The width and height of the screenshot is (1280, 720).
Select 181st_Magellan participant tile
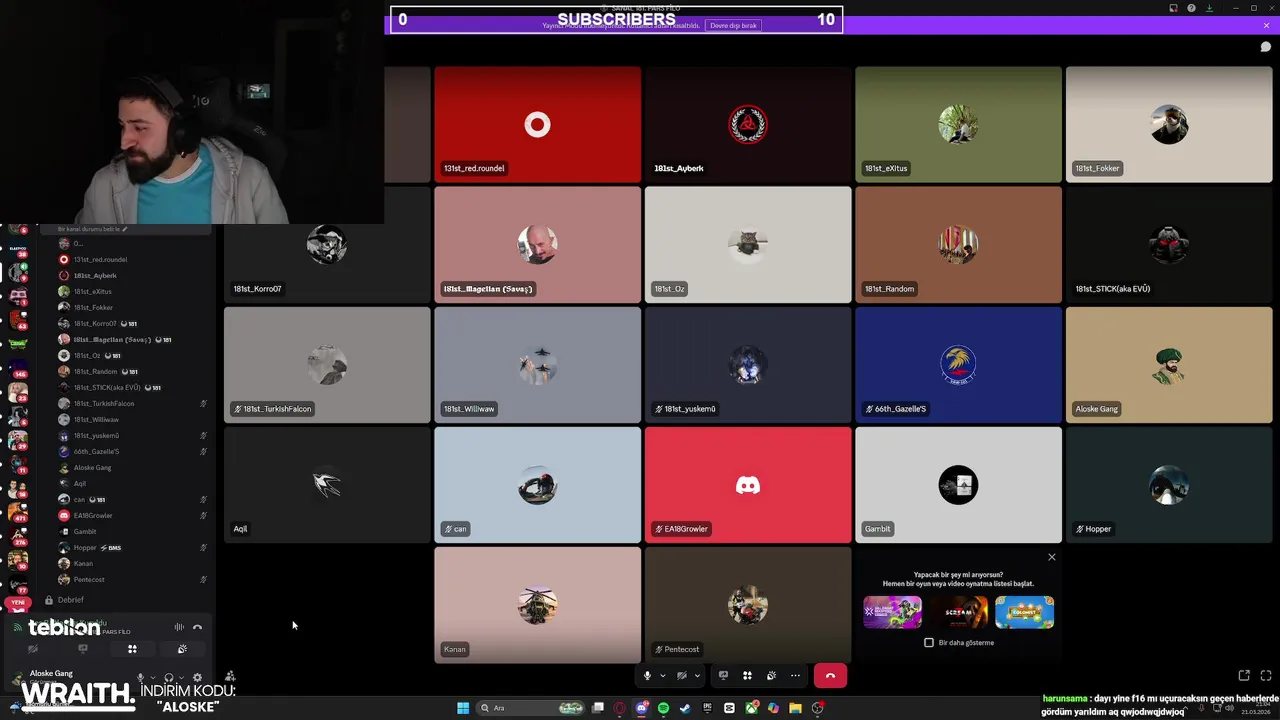[x=537, y=245]
